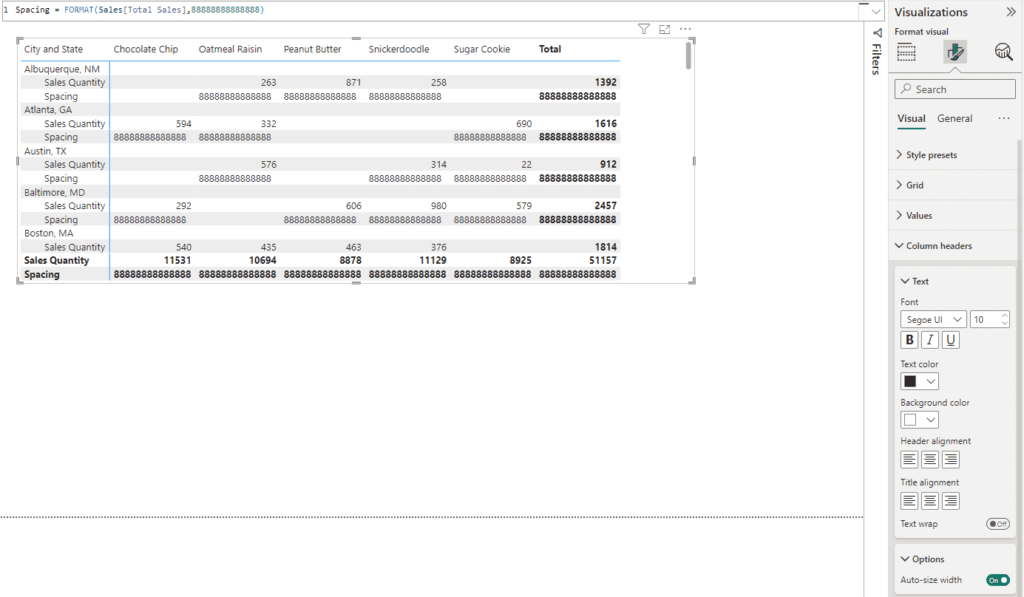The image size is (1024, 597).
Task: Expand the formula bar chevron
Action: click(876, 10)
